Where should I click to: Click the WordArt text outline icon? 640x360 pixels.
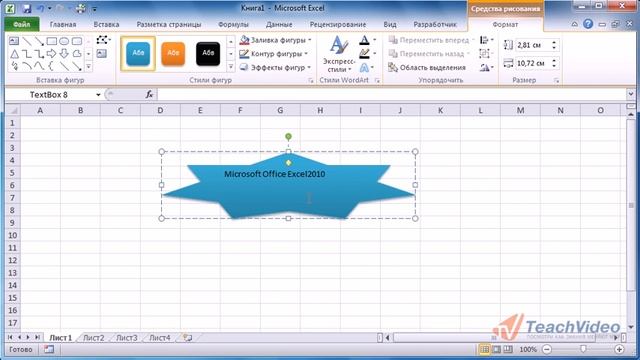pos(364,53)
